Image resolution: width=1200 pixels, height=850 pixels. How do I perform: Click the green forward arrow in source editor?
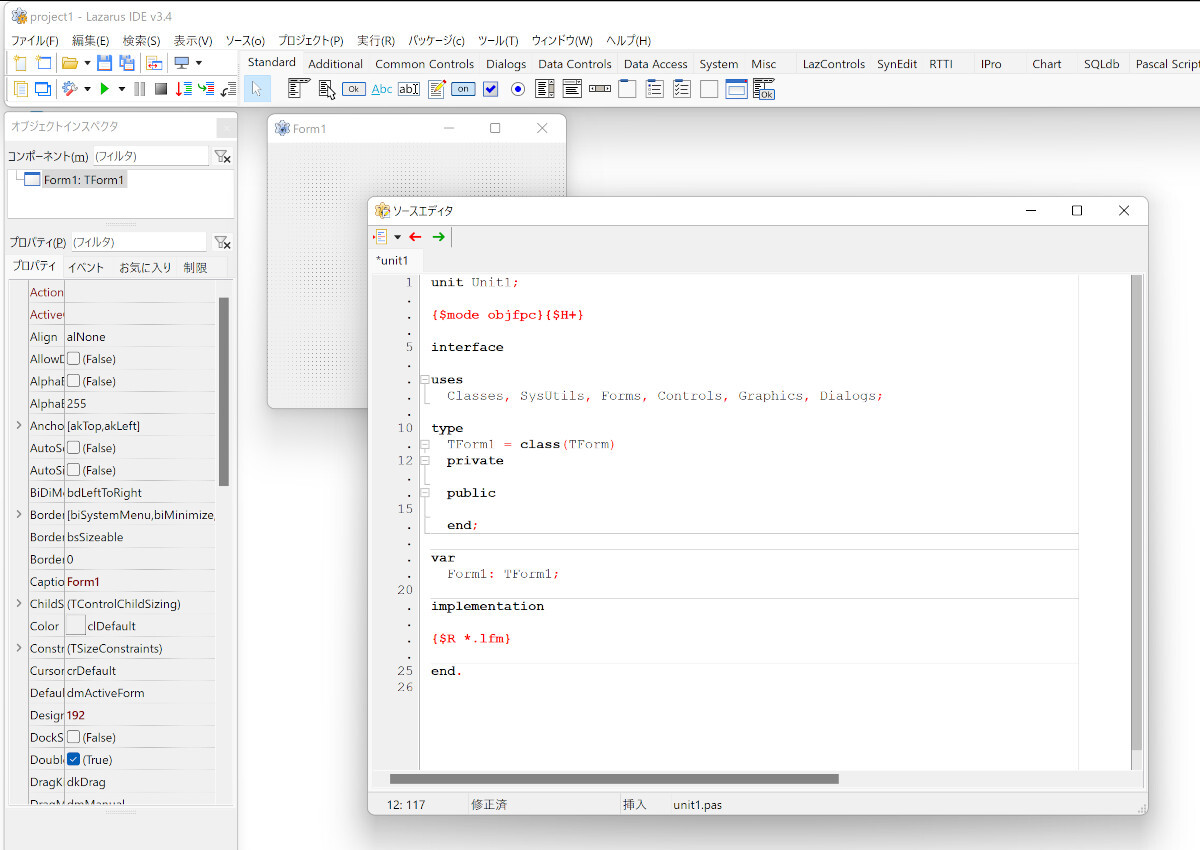click(x=438, y=237)
